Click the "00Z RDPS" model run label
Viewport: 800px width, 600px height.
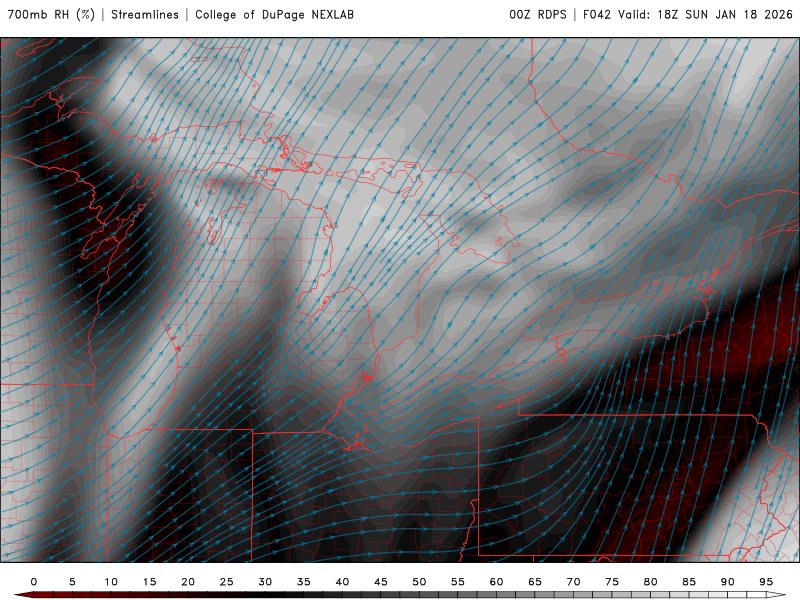tap(538, 15)
